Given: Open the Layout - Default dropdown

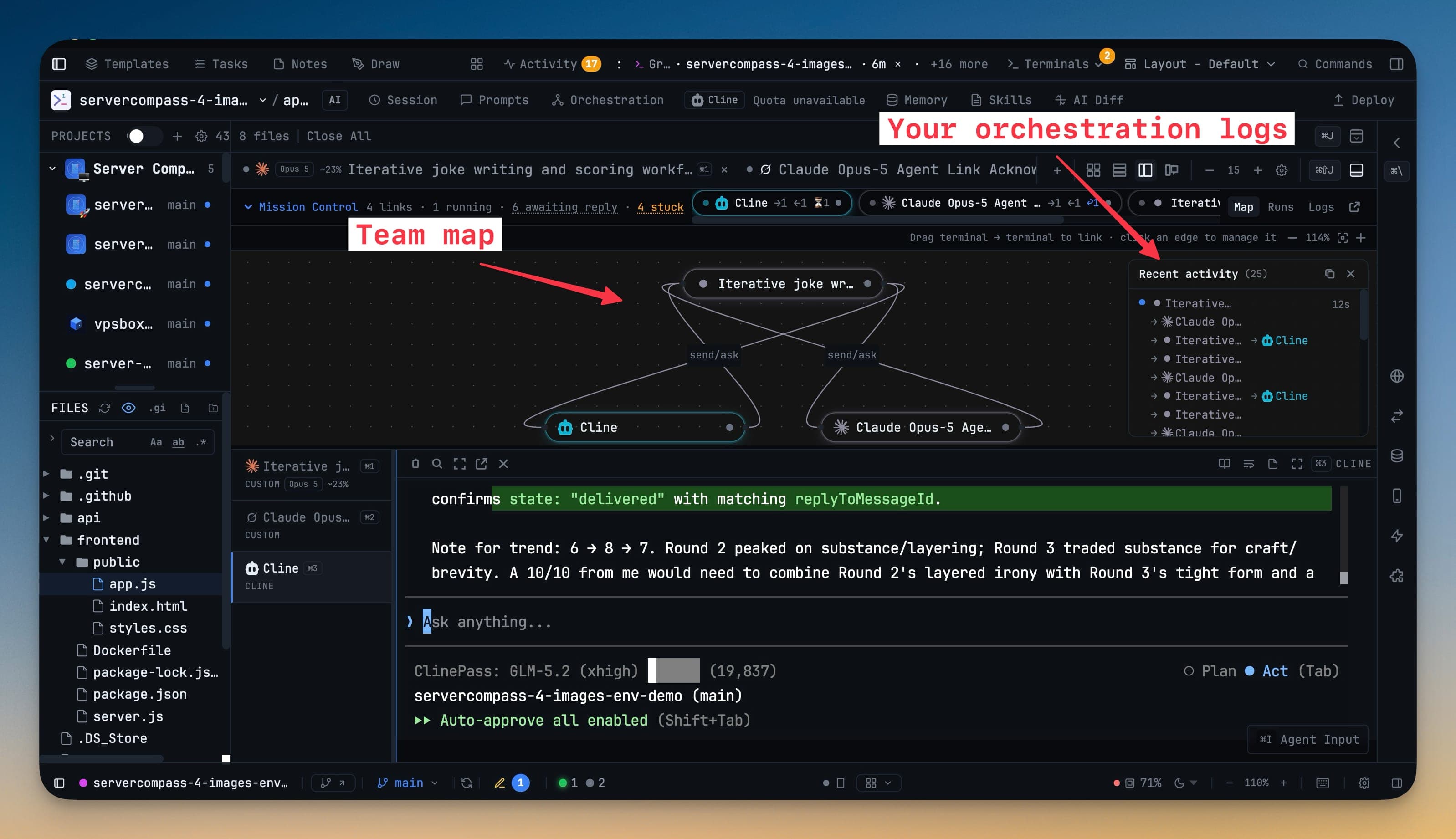Looking at the screenshot, I should [1200, 64].
